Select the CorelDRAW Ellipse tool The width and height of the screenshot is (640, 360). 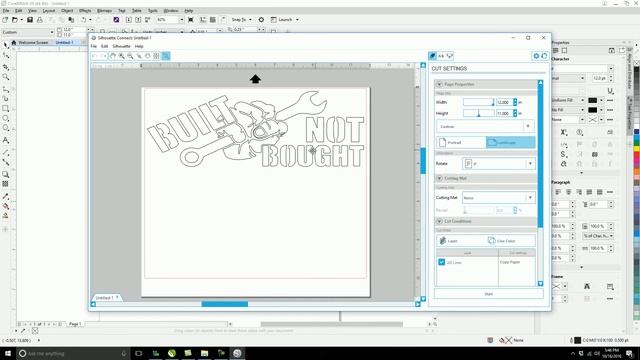pyautogui.click(x=6, y=118)
